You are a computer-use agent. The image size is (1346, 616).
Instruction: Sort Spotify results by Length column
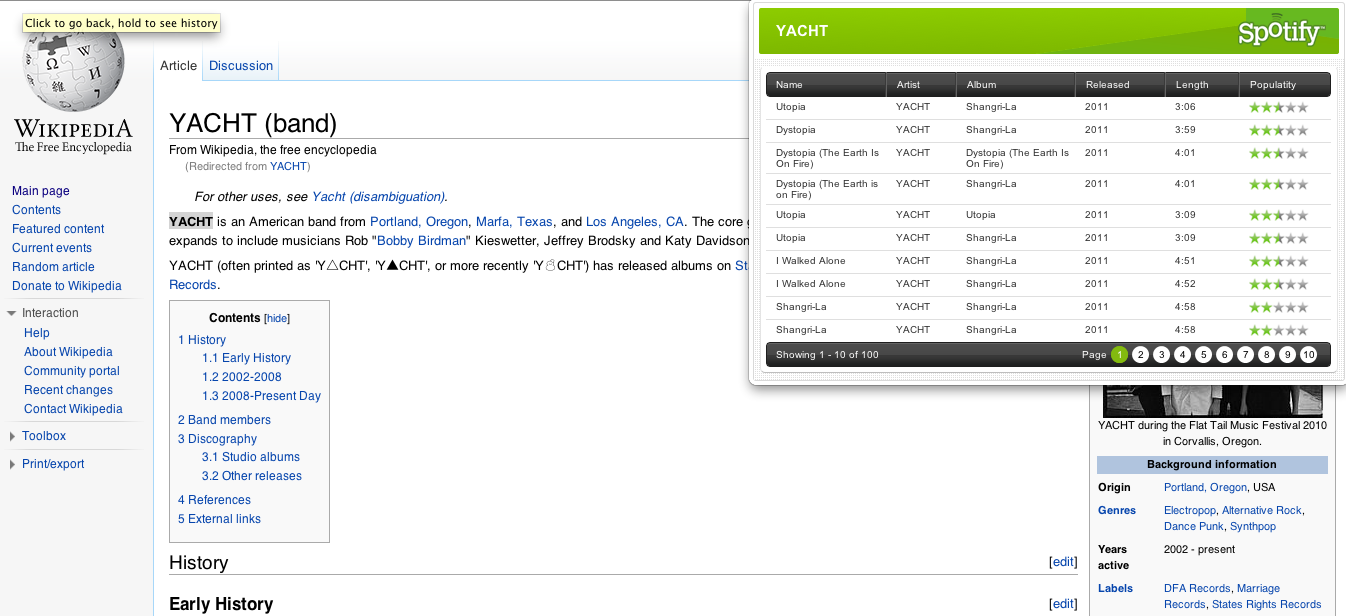1202,85
